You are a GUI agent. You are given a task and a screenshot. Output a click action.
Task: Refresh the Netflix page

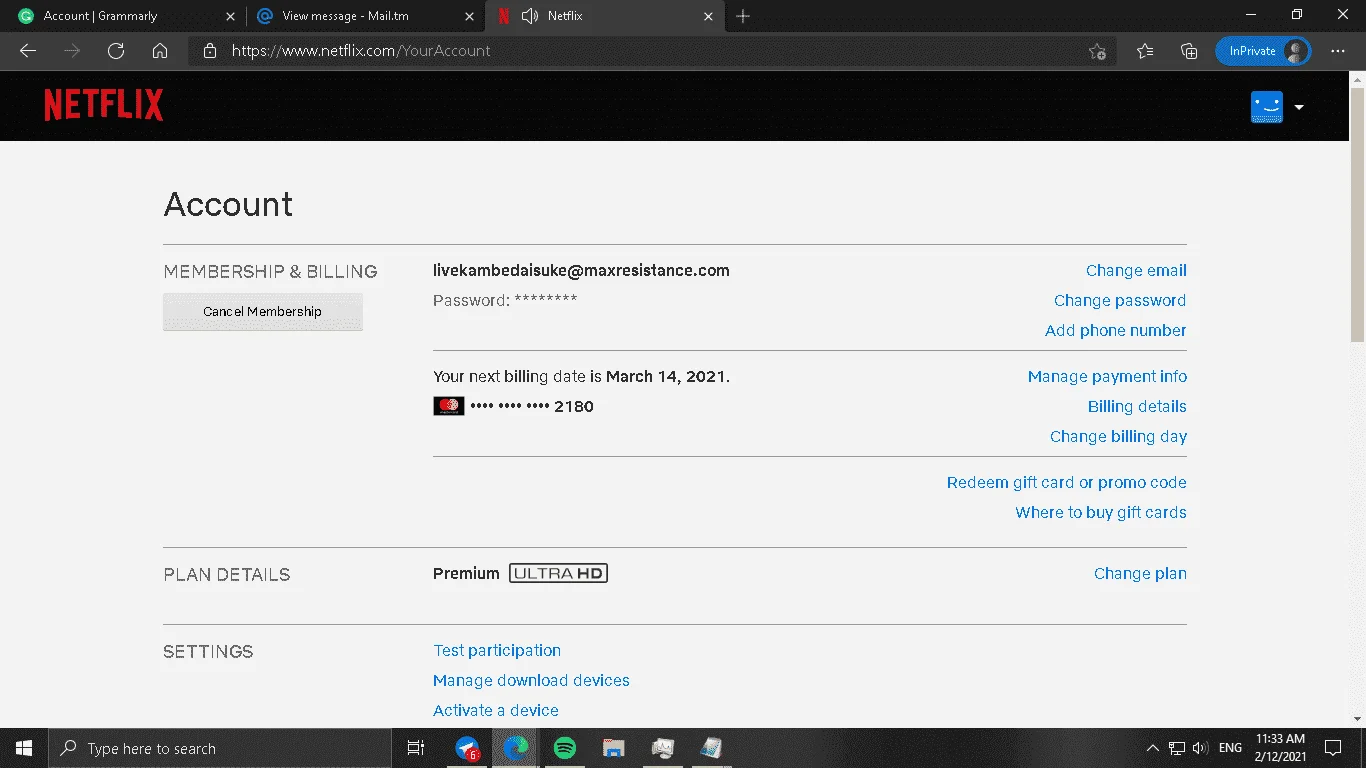pos(116,51)
